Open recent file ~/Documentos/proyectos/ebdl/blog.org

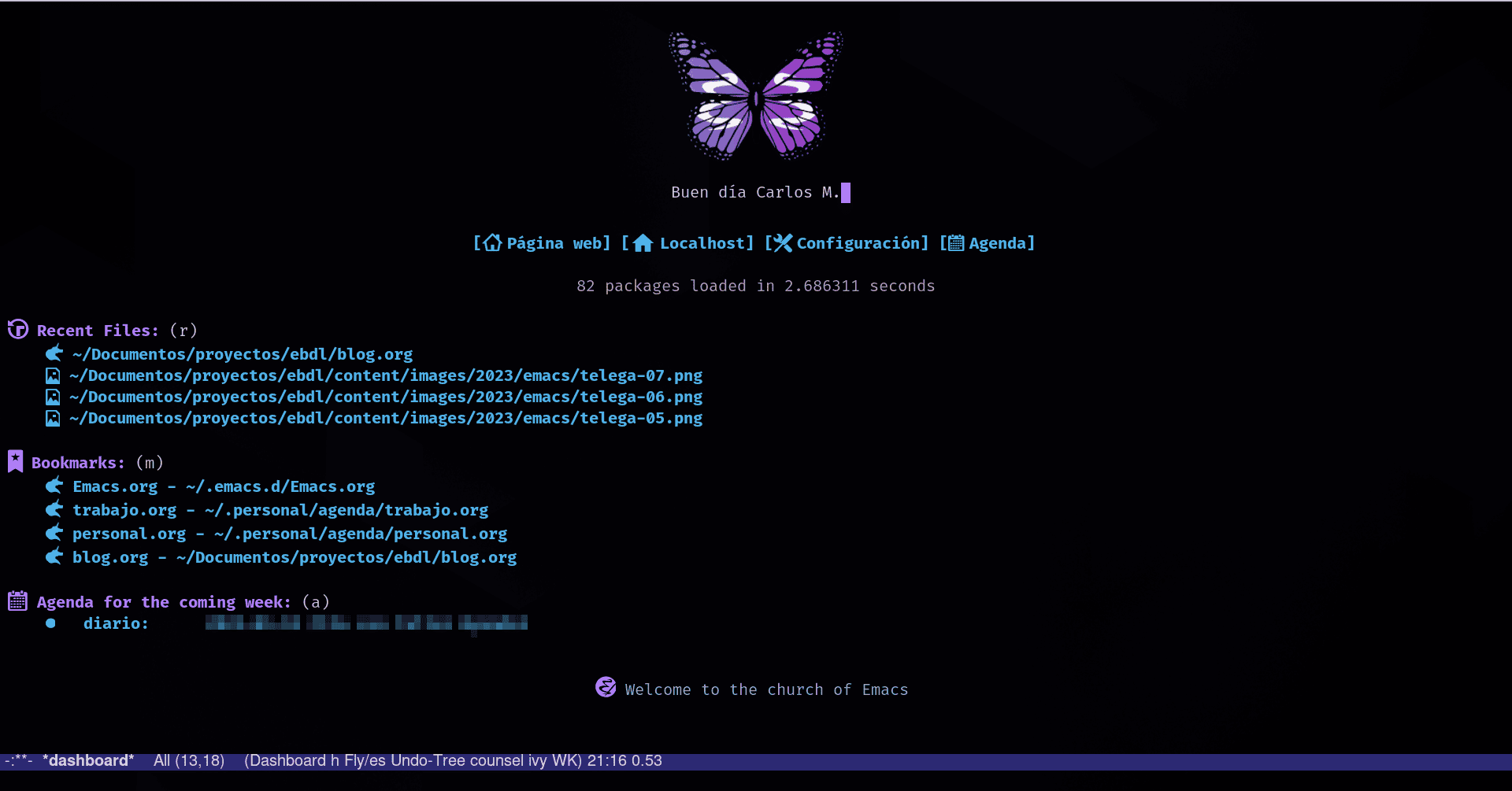[243, 354]
